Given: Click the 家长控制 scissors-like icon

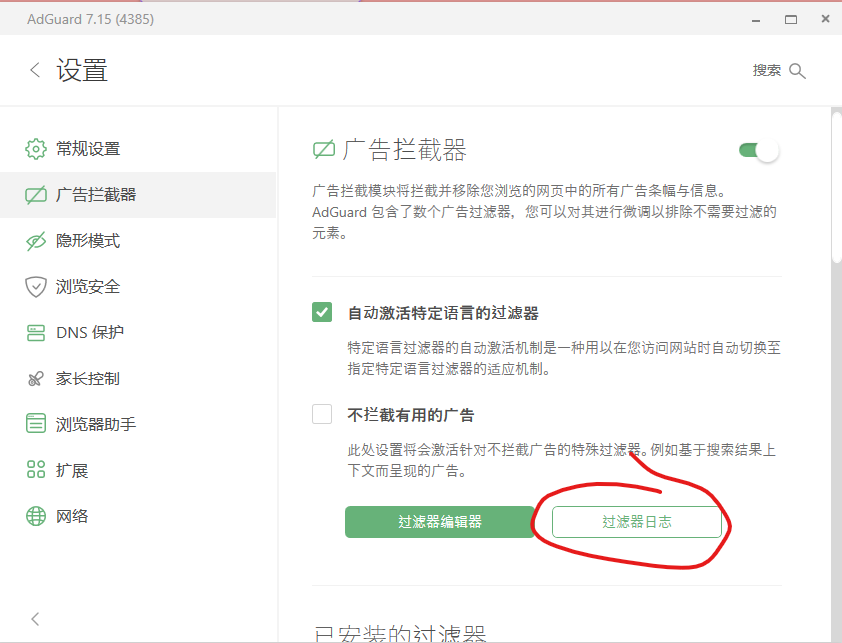Looking at the screenshot, I should [x=35, y=379].
